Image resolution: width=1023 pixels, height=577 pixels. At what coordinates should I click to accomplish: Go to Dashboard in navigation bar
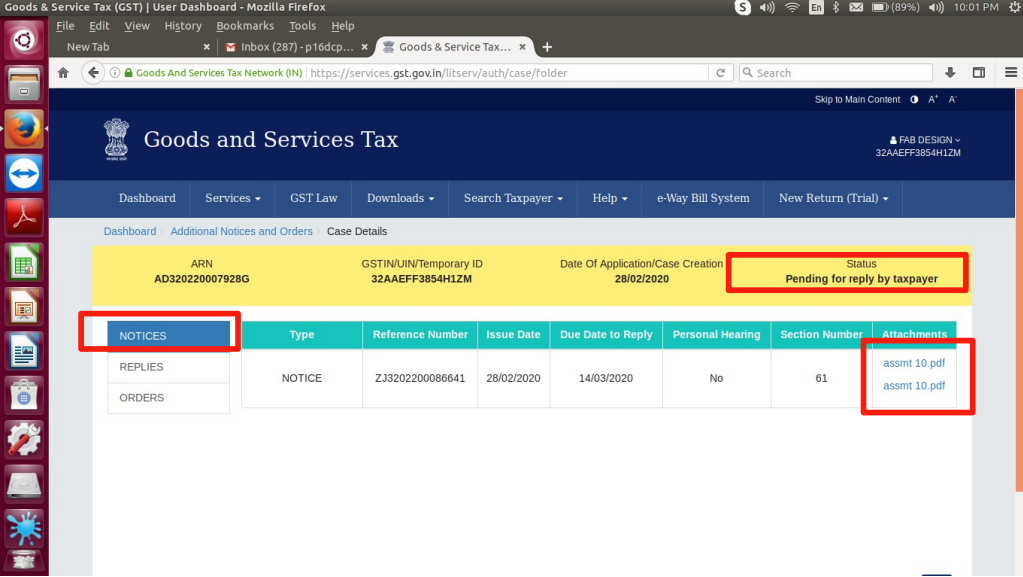click(x=147, y=198)
